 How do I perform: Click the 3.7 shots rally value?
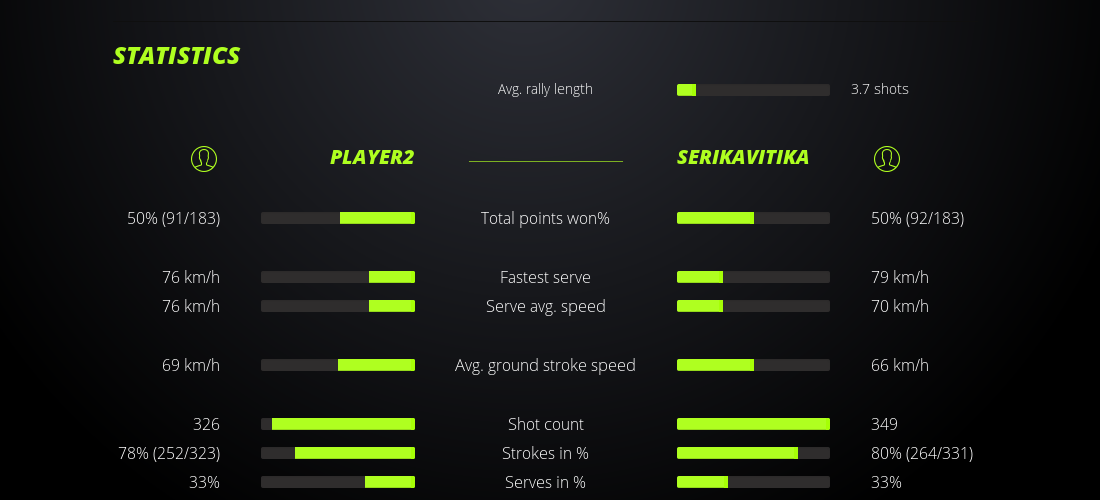pos(880,89)
